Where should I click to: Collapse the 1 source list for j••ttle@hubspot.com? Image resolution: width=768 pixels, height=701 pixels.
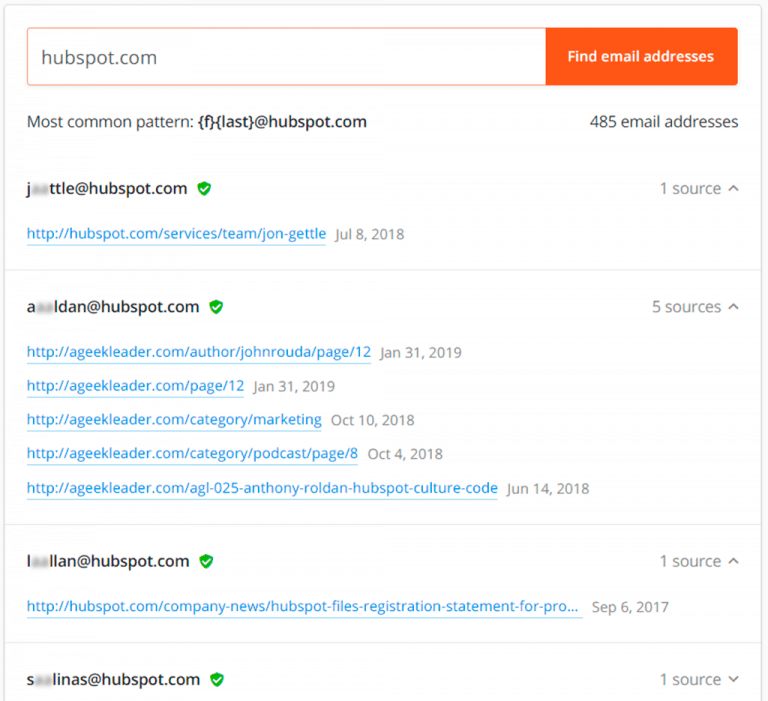pyautogui.click(x=699, y=188)
